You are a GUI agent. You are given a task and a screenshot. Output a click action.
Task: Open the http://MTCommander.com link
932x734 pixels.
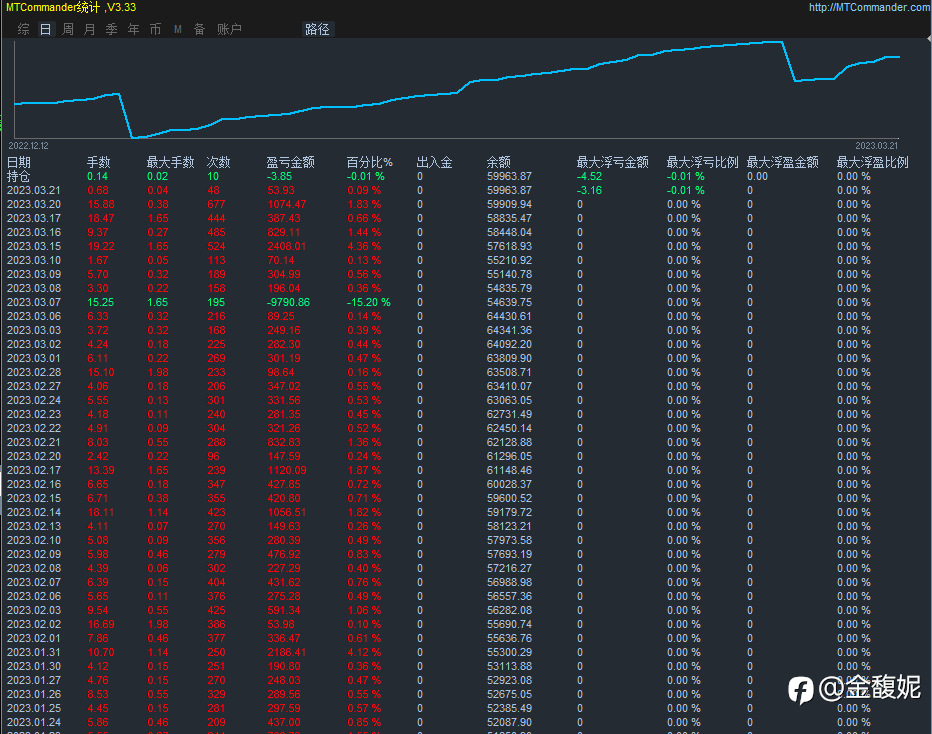tap(870, 7)
